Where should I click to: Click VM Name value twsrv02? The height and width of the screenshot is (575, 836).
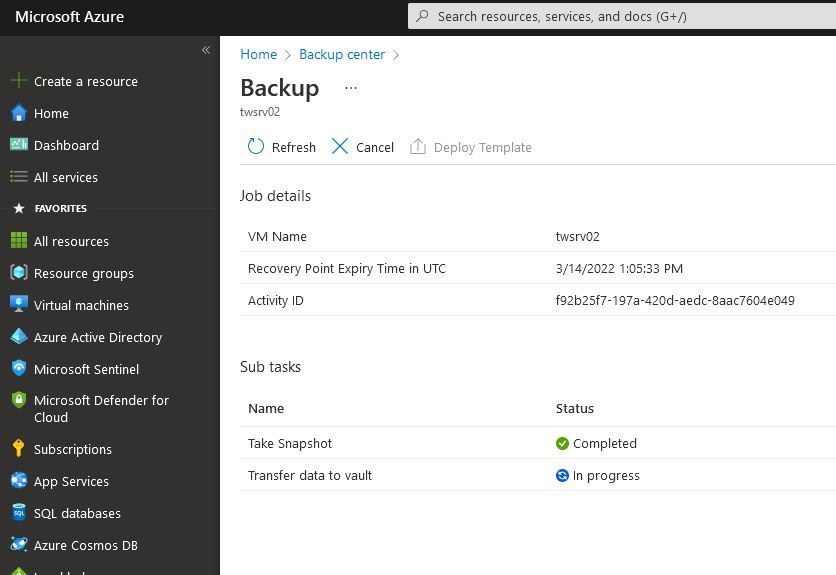pos(577,236)
